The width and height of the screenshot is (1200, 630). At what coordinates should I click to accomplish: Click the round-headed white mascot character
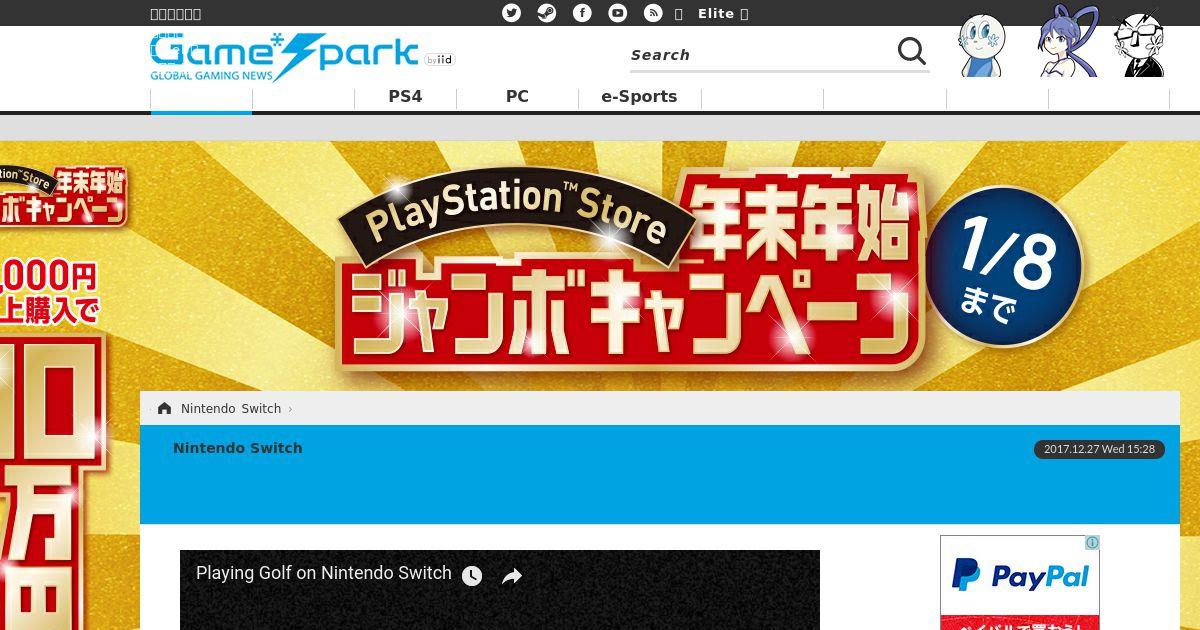[x=982, y=45]
